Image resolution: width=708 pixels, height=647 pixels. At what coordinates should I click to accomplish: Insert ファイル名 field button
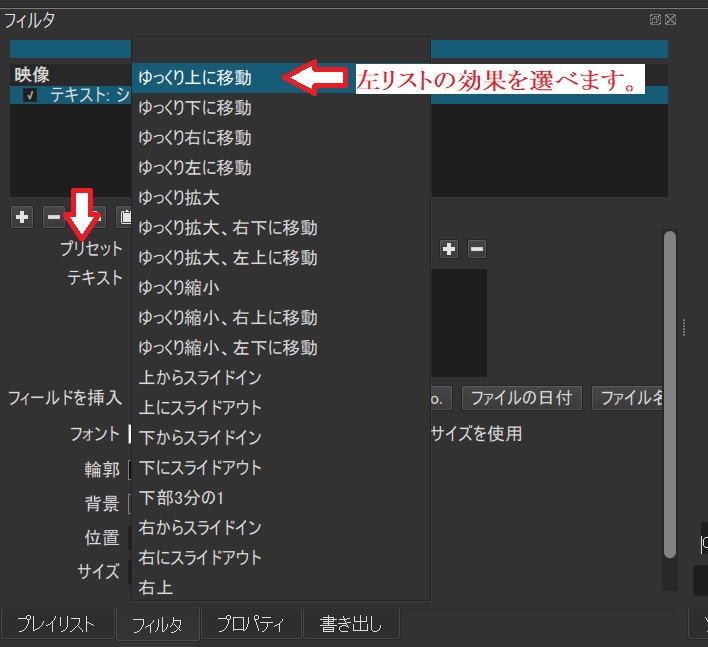click(628, 398)
